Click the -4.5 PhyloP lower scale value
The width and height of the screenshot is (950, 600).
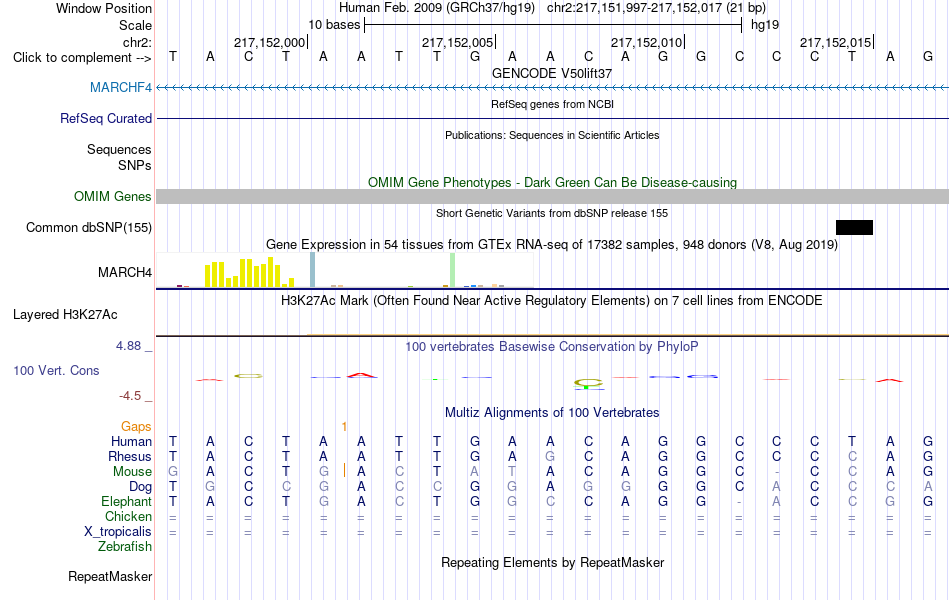[x=130, y=396]
